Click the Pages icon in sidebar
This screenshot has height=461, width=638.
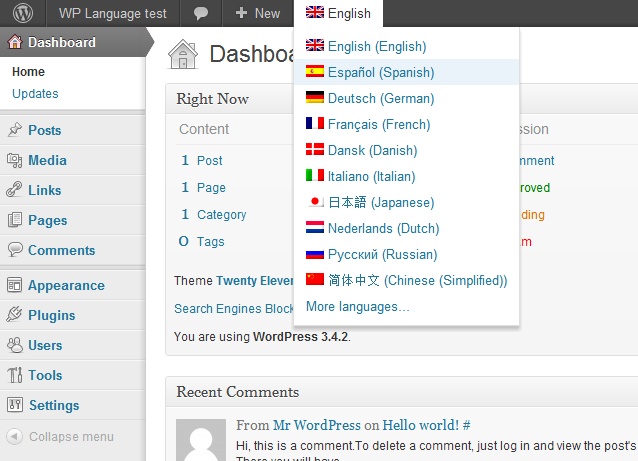point(15,220)
